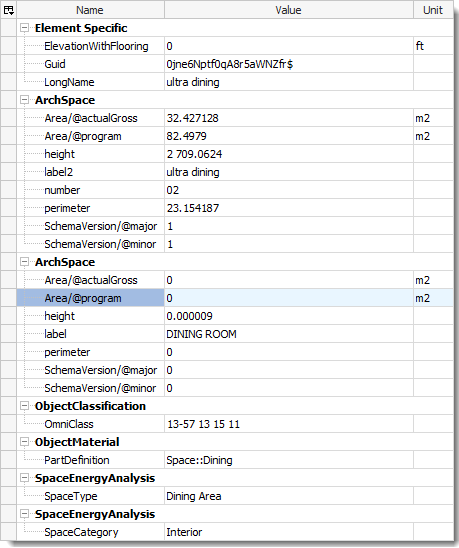Collapse the ObjectClassification group

click(x=24, y=406)
